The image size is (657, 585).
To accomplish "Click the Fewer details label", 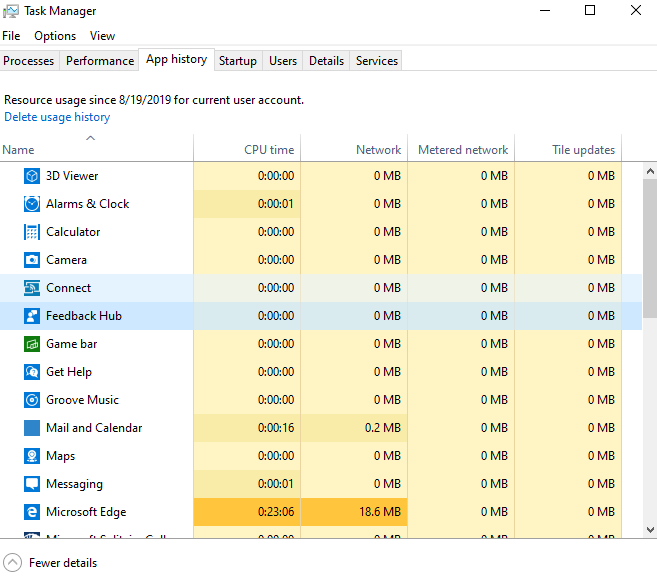I will coord(63,563).
